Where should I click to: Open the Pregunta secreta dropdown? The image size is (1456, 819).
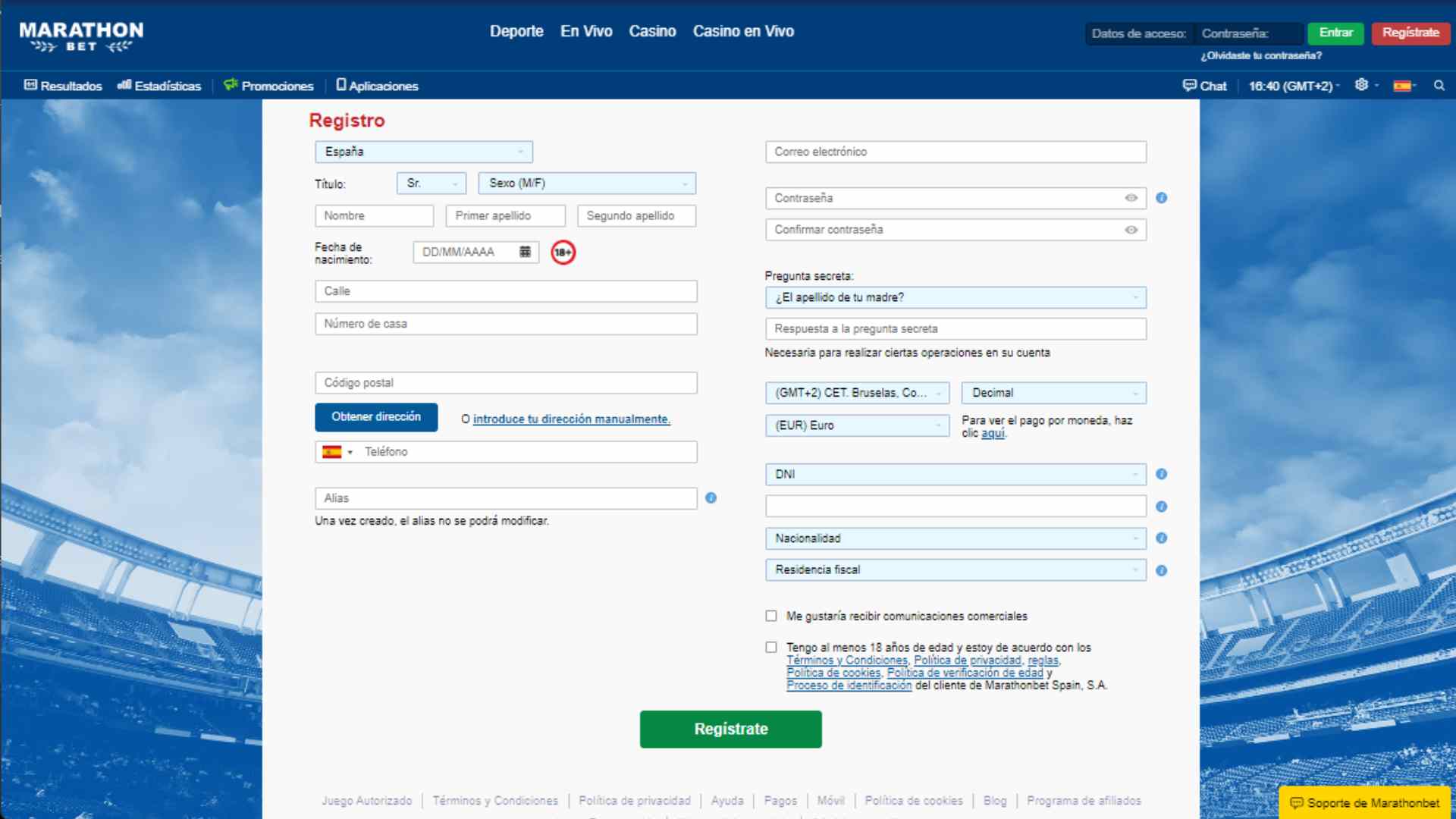(x=955, y=297)
